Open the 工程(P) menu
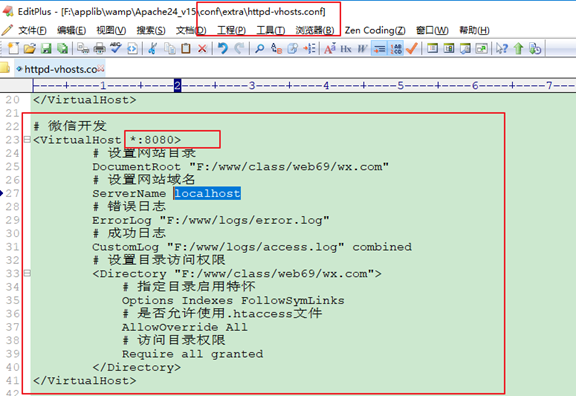576x396 pixels. point(231,30)
